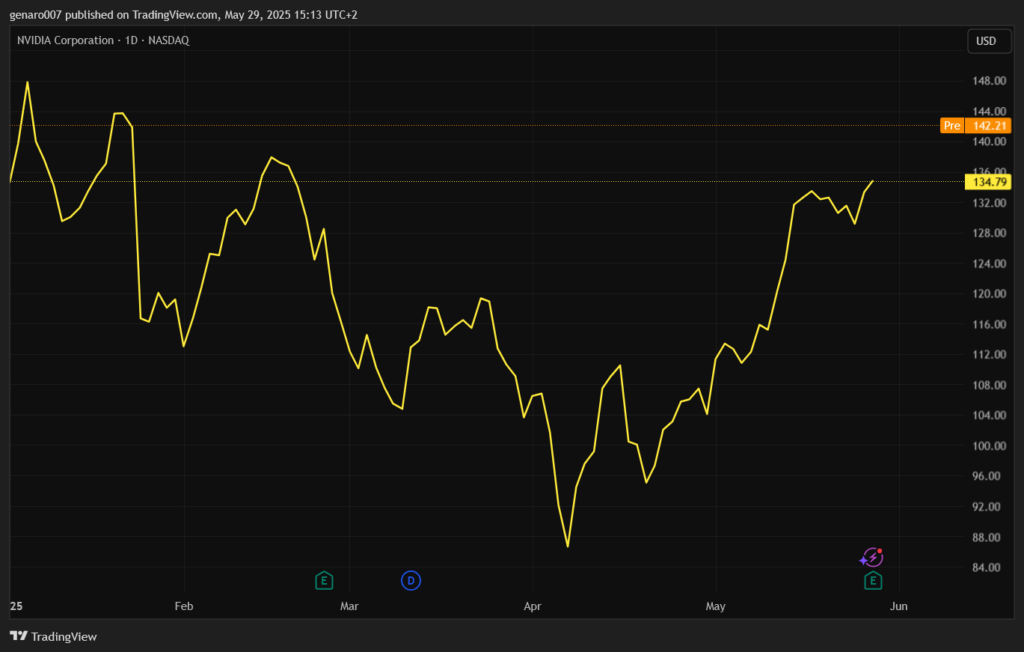This screenshot has height=652, width=1024.
Task: Click the orange 142.21 pre-market price label
Action: click(x=988, y=126)
